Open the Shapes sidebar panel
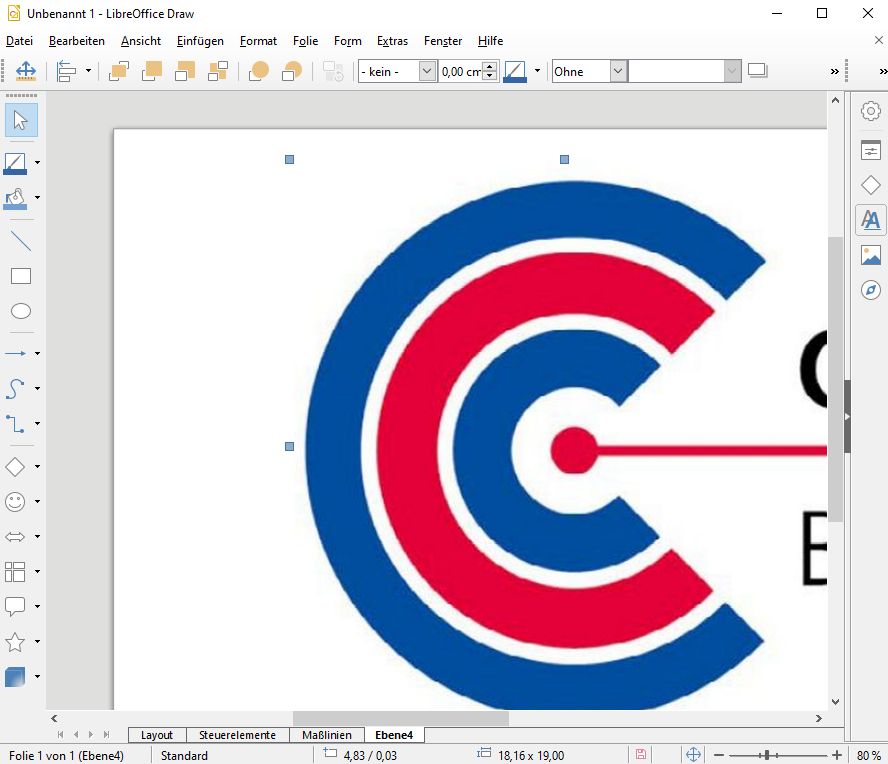The image size is (888, 764). (x=871, y=185)
